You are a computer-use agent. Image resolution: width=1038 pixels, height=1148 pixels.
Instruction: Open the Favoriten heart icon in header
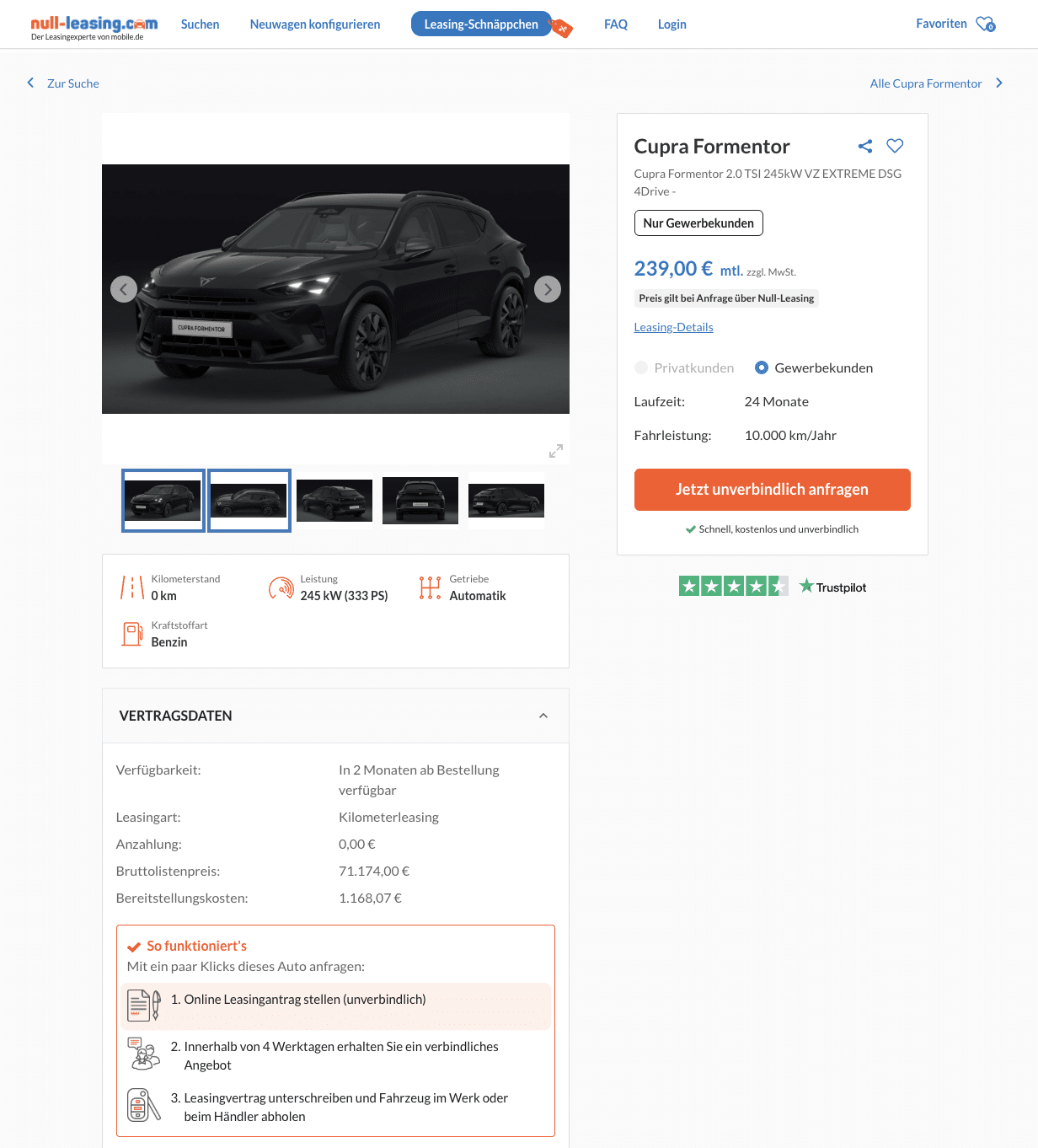click(x=985, y=24)
